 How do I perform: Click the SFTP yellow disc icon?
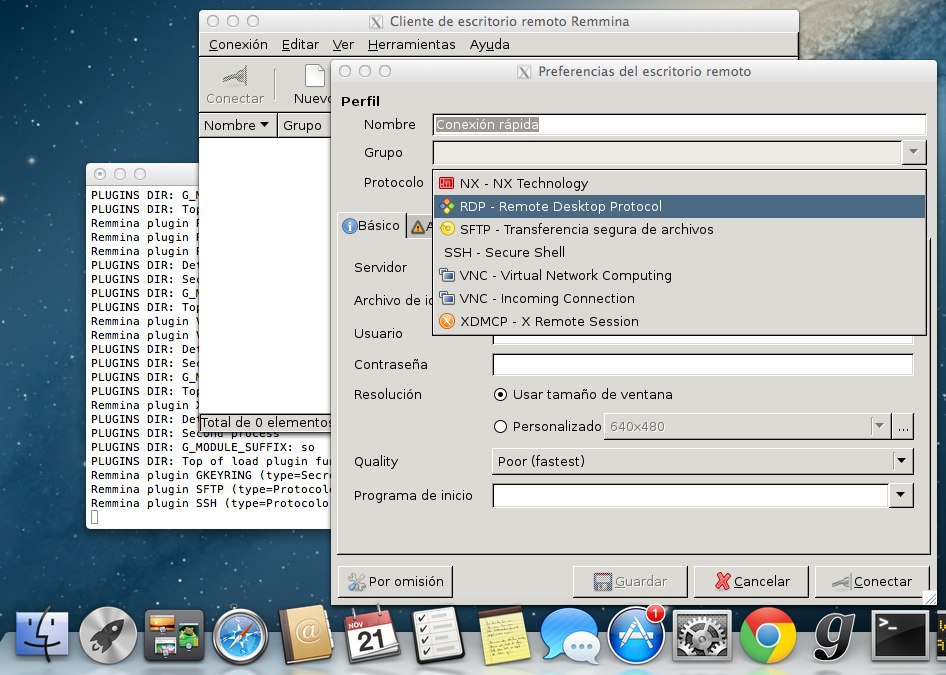[x=446, y=229]
